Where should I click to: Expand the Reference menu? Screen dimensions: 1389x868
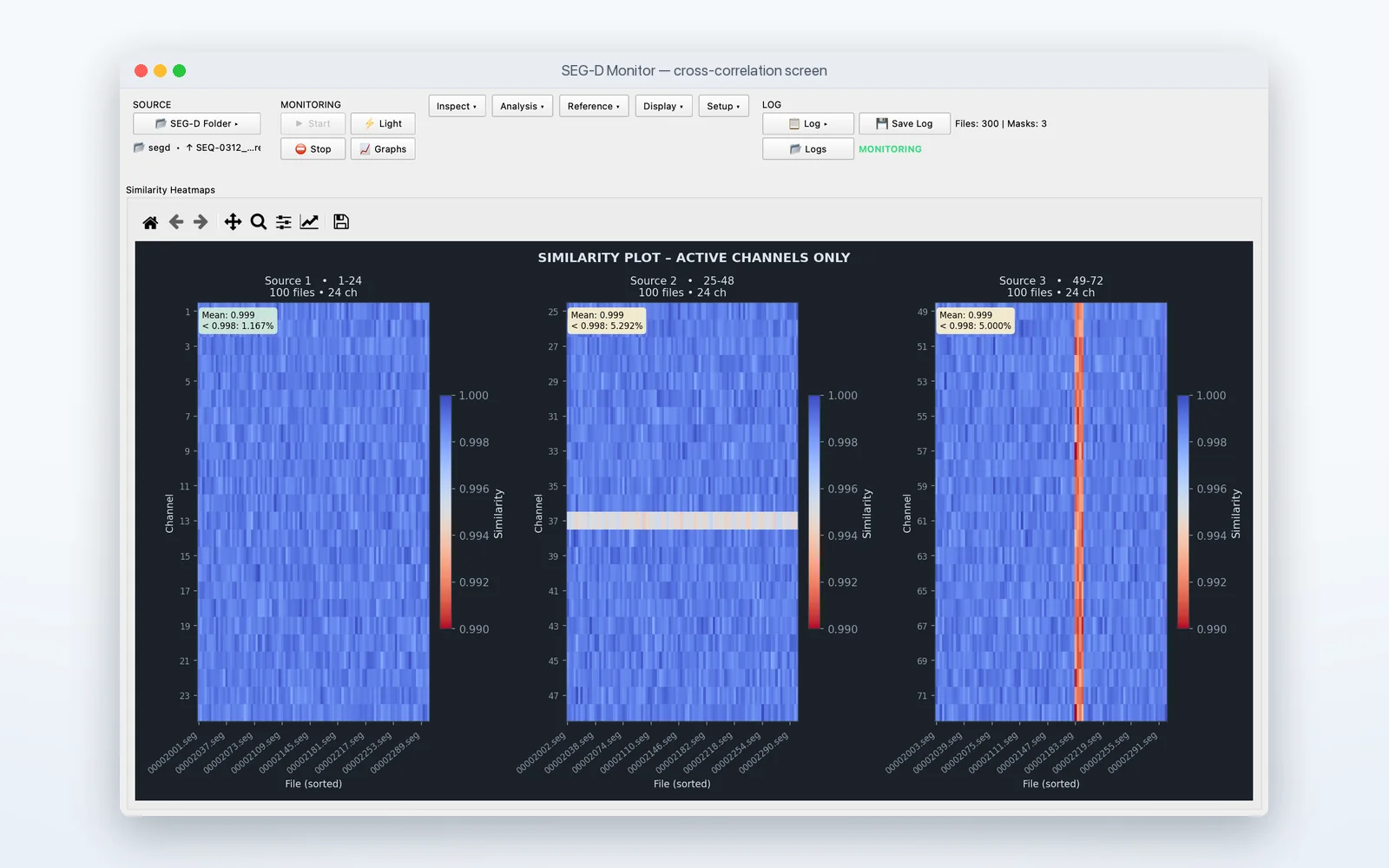594,107
